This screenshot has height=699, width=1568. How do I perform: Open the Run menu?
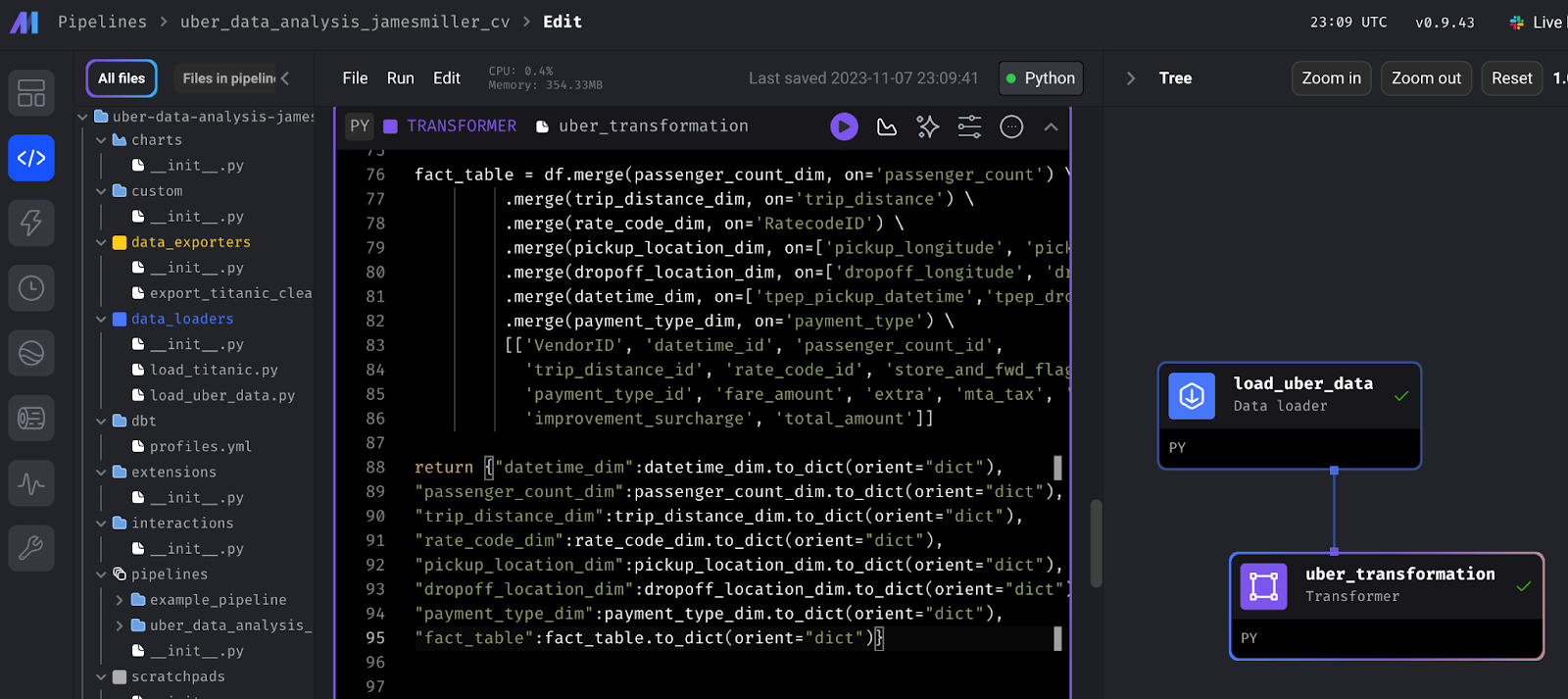(400, 78)
